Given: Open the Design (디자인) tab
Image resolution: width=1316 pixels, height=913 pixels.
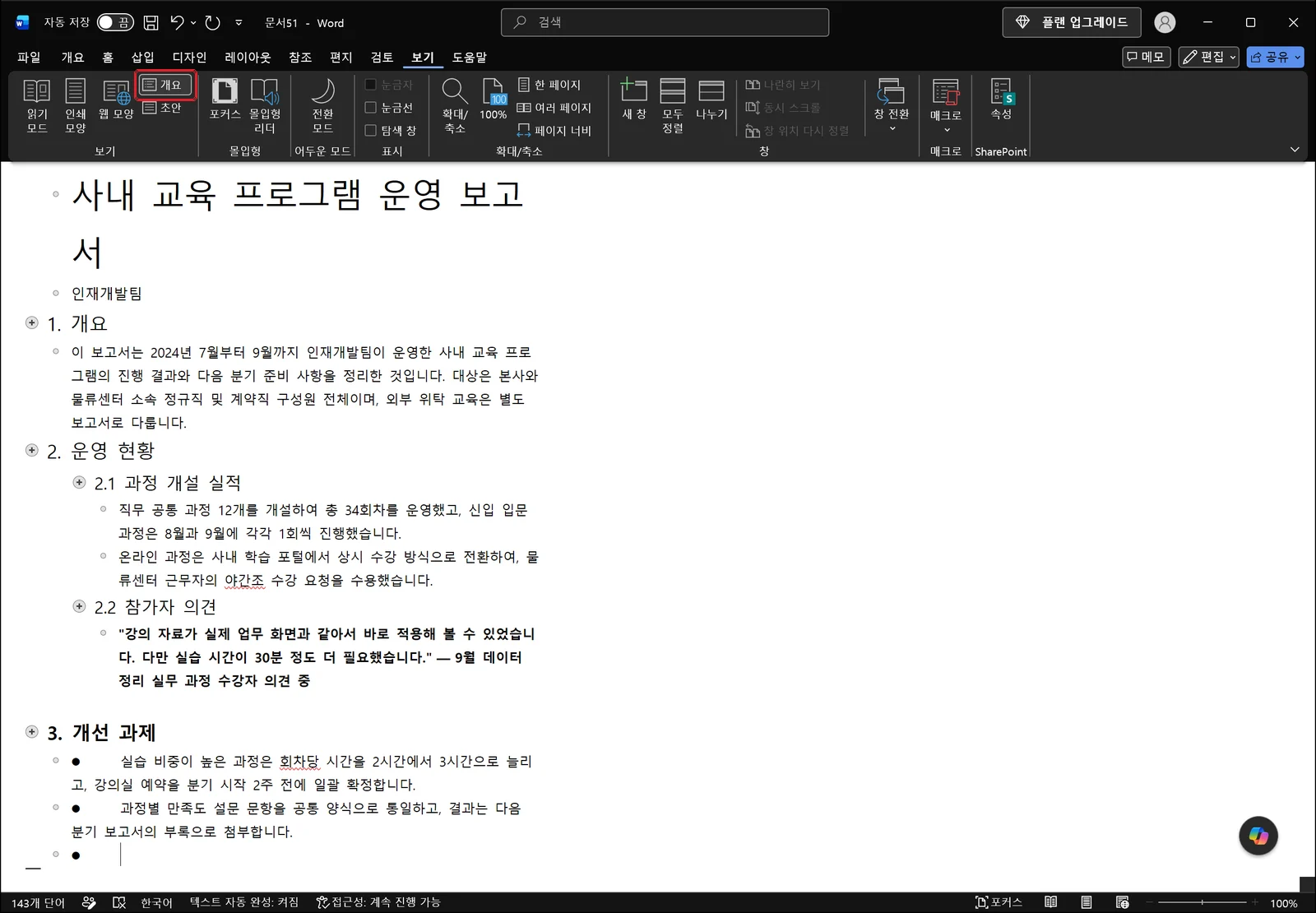Looking at the screenshot, I should pos(189,57).
